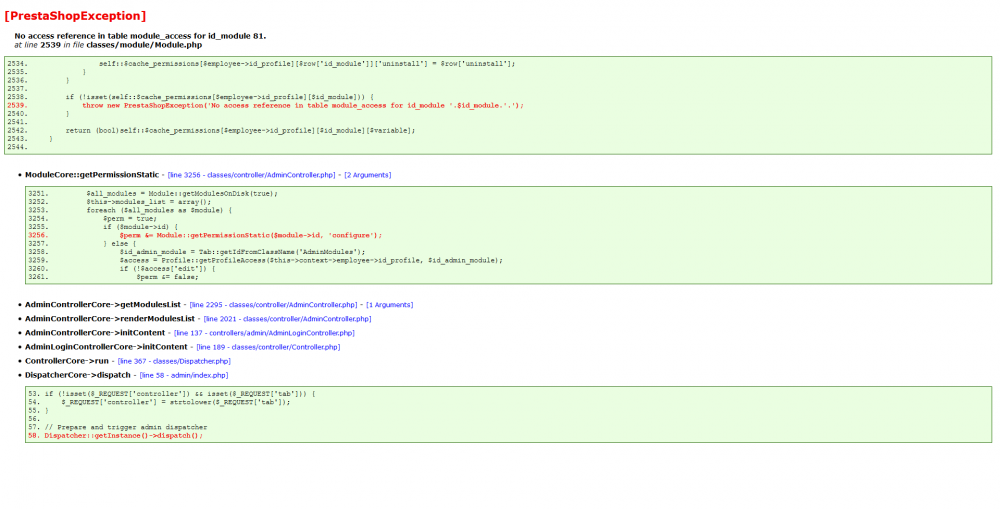Open the line 137 AdminLoginController.php link

265,333
